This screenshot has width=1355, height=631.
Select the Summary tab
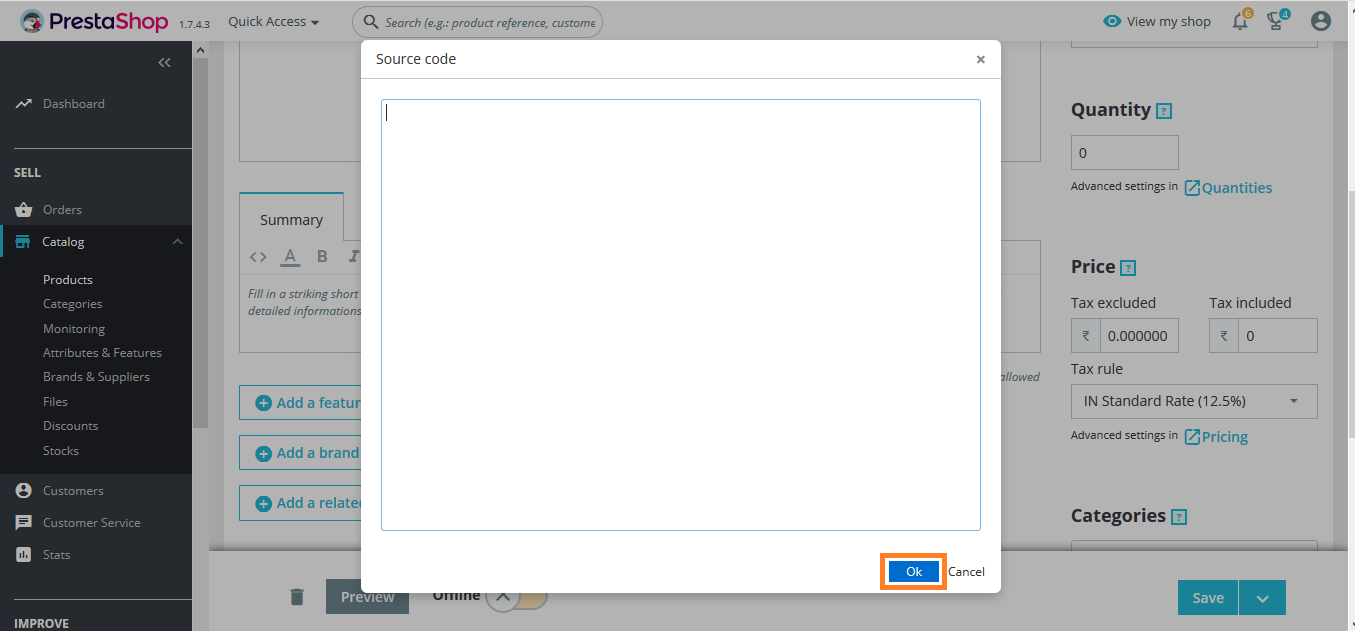click(x=291, y=219)
